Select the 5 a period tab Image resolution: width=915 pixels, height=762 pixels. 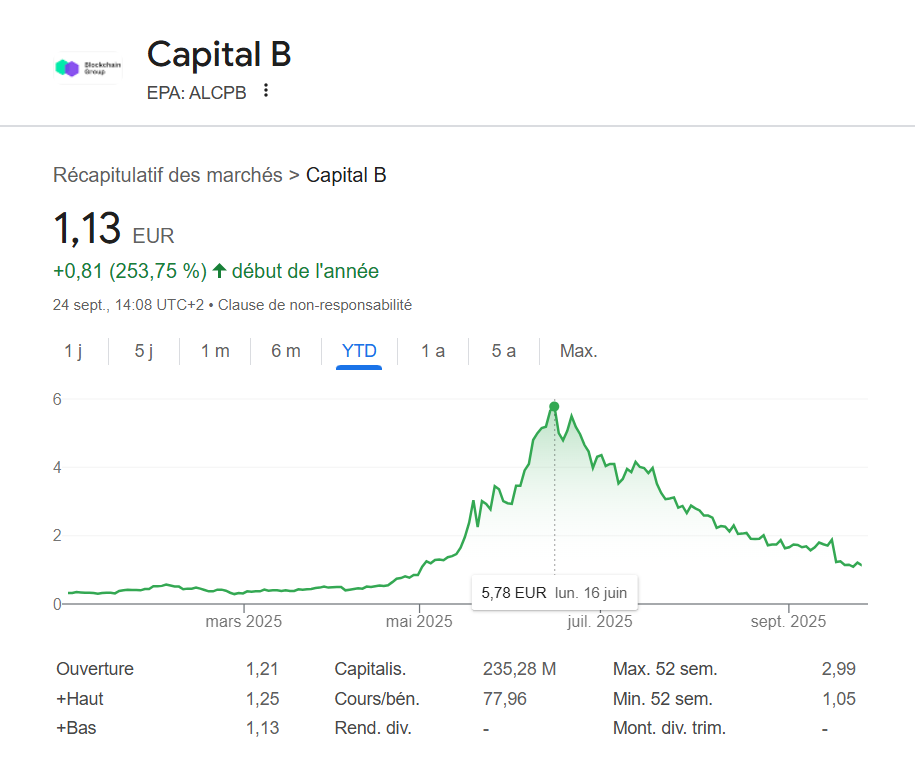502,351
